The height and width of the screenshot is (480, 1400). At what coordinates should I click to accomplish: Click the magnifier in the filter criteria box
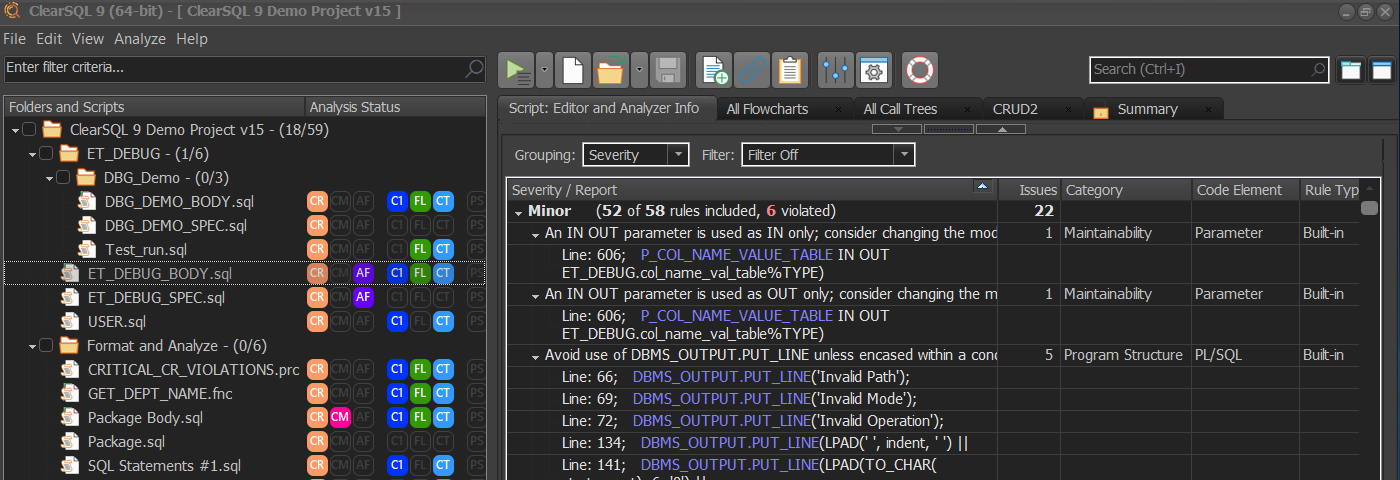tap(476, 68)
